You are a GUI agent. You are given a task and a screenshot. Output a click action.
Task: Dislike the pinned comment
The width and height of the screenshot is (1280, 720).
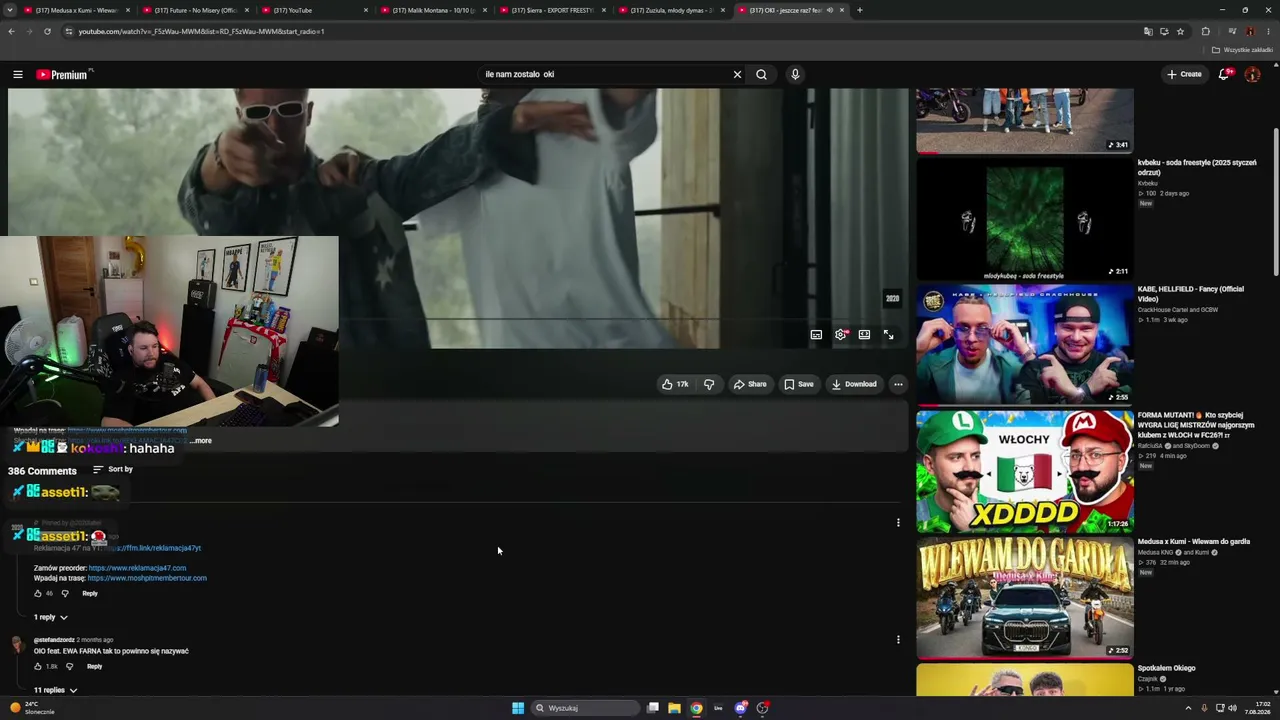pyautogui.click(x=65, y=593)
